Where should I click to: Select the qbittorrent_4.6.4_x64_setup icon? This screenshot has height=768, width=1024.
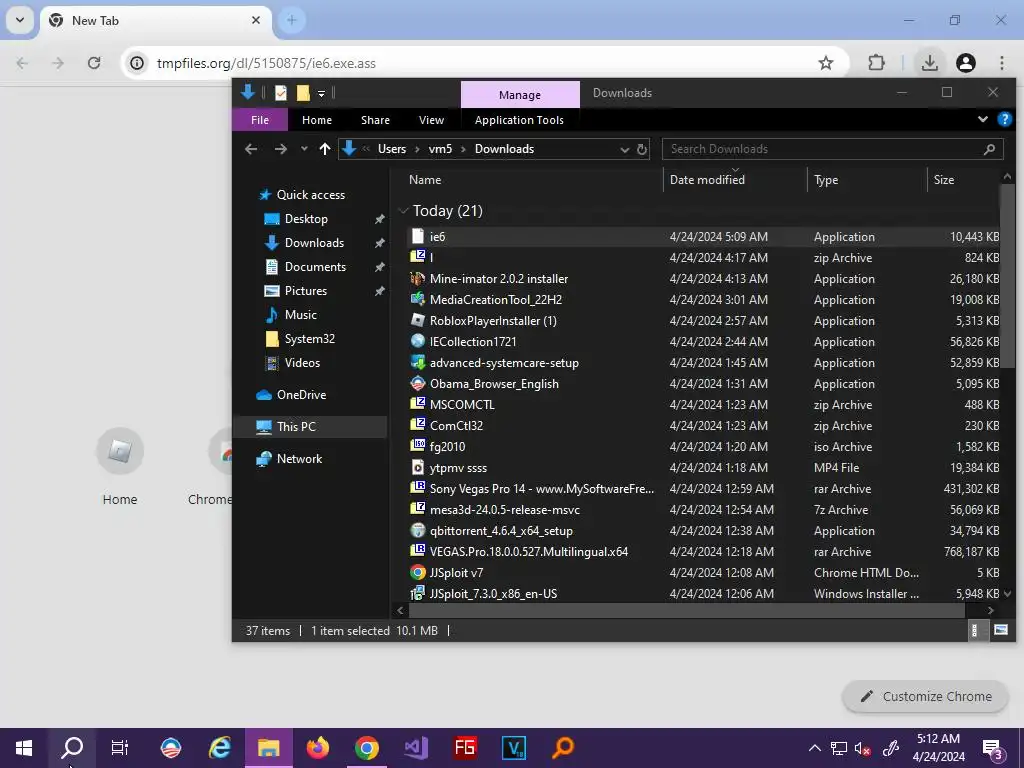(418, 530)
